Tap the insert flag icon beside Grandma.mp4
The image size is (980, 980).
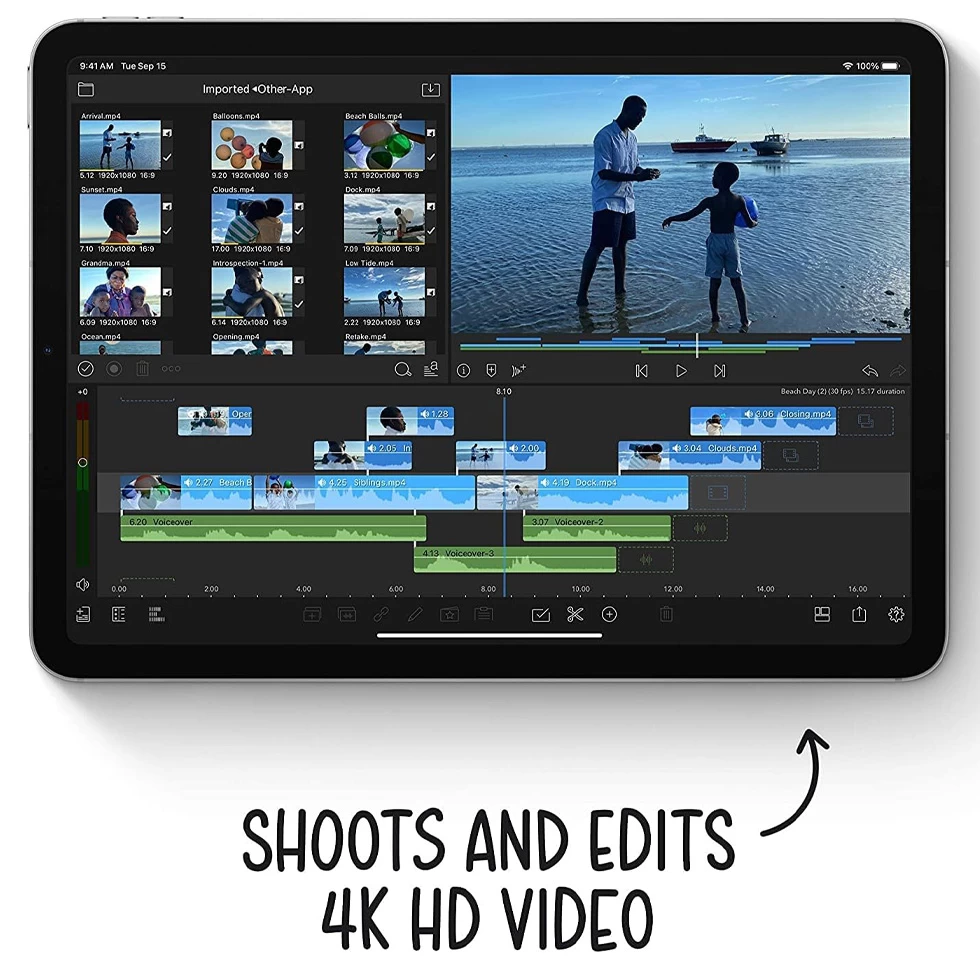pos(168,292)
